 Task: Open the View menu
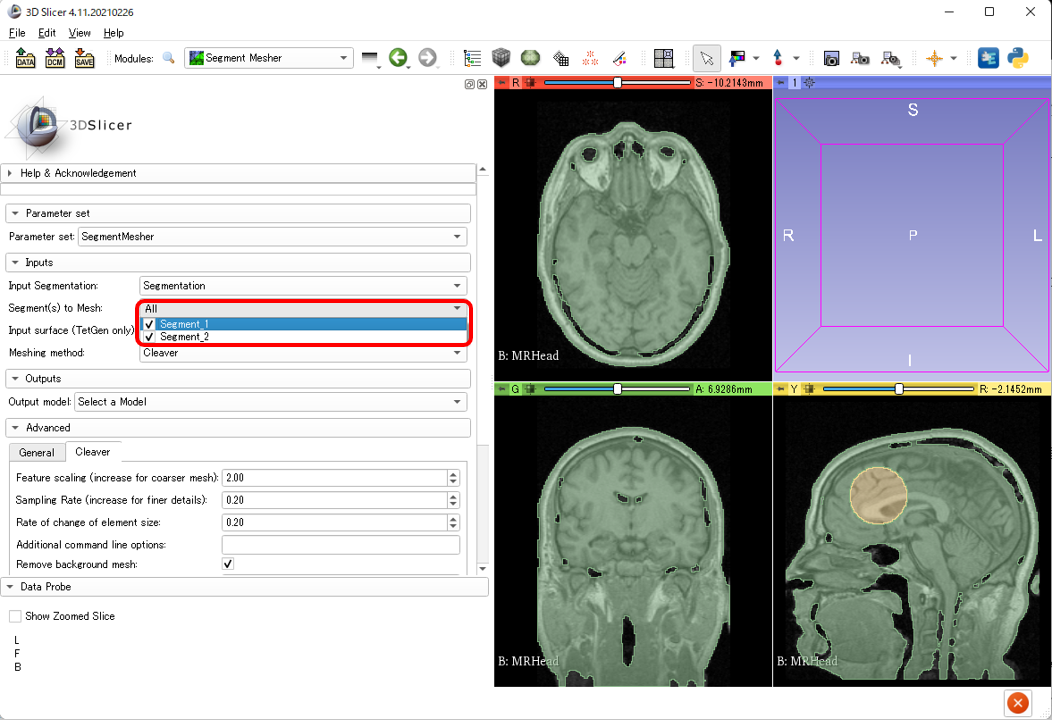(80, 33)
